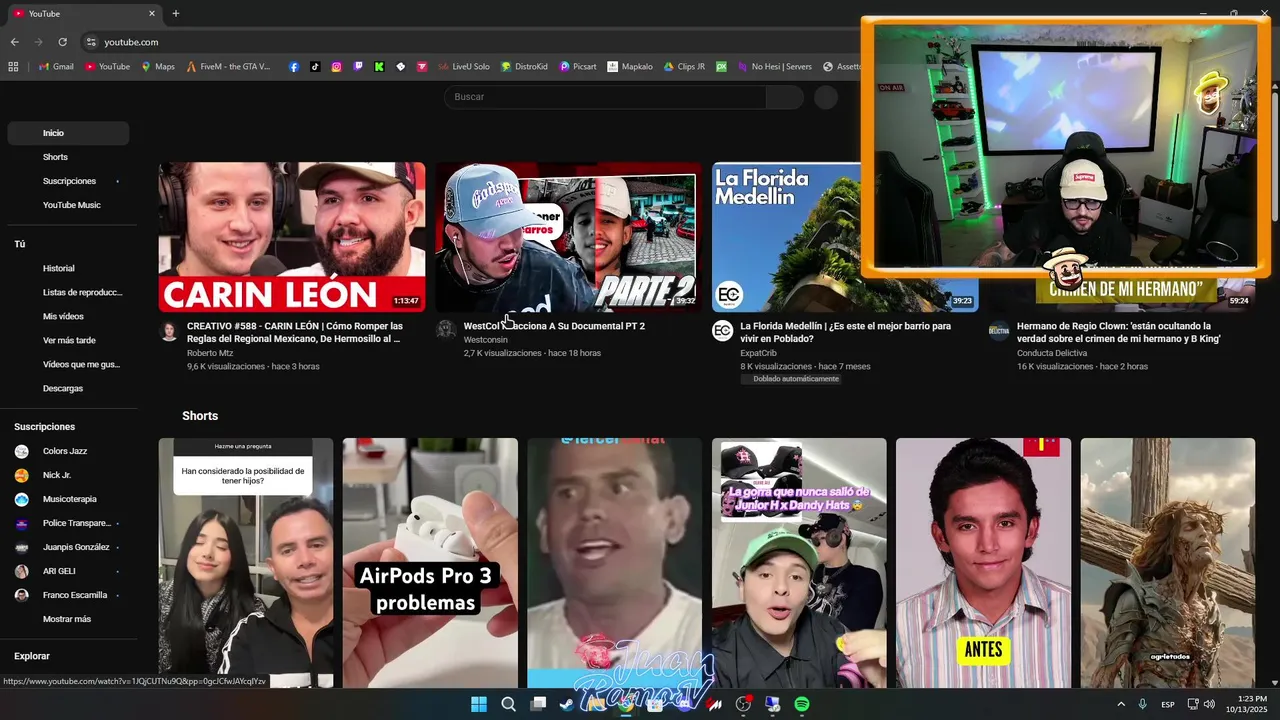This screenshot has height=720, width=1280.
Task: Open the FiveM bookmark
Action: pos(228,67)
